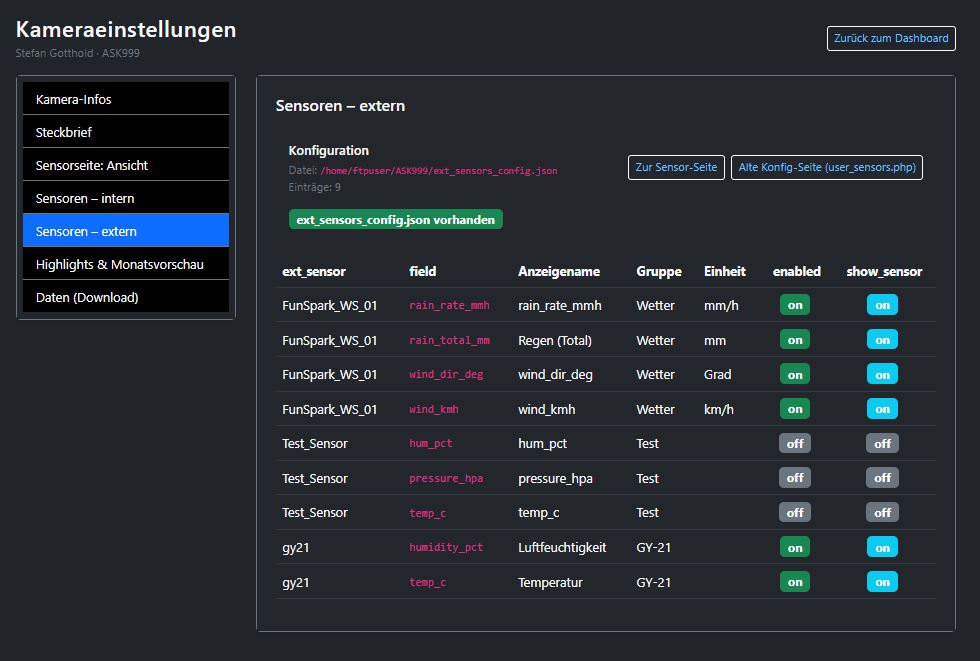Click Zurück zum Dashboard
The width and height of the screenshot is (980, 661).
click(x=890, y=38)
